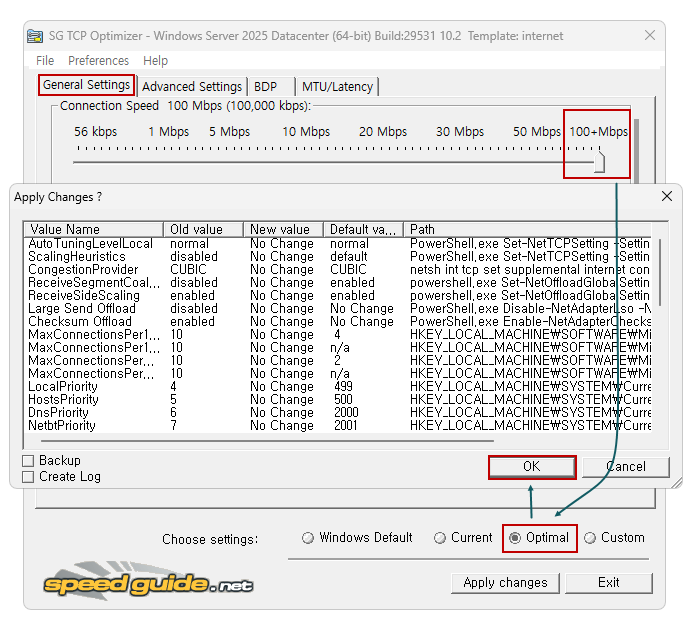This screenshot has height=638, width=696.
Task: Select the DnsPriority row
Action: click(x=337, y=412)
